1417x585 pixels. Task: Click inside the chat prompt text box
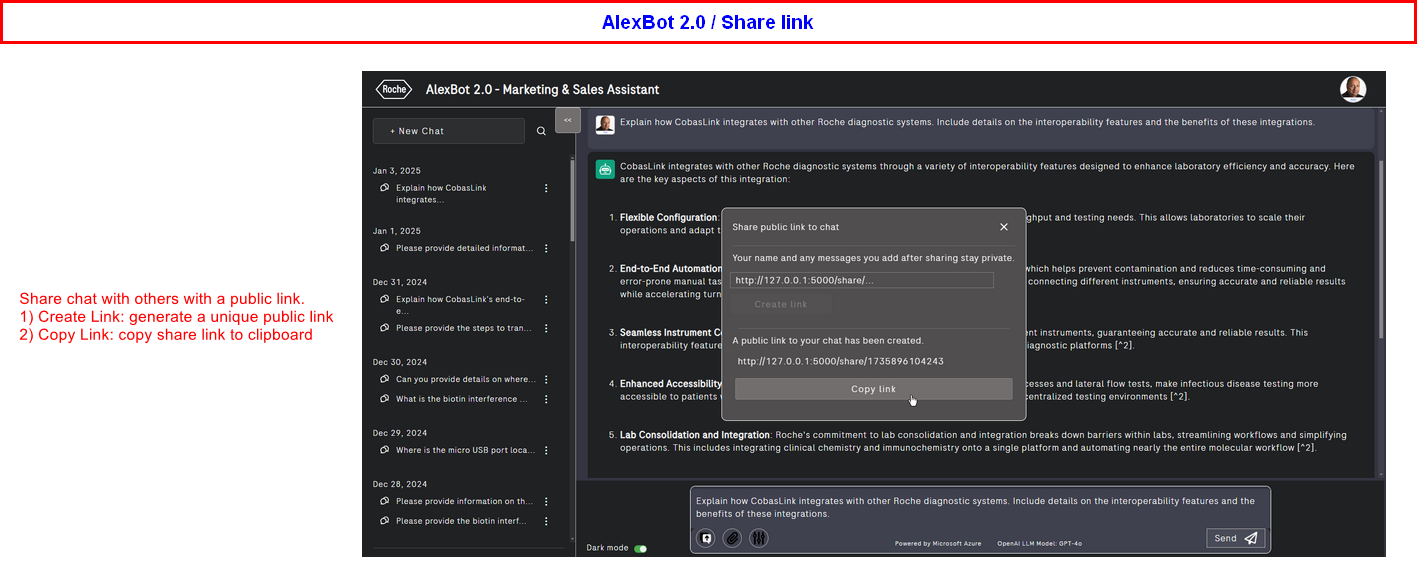[x=980, y=507]
